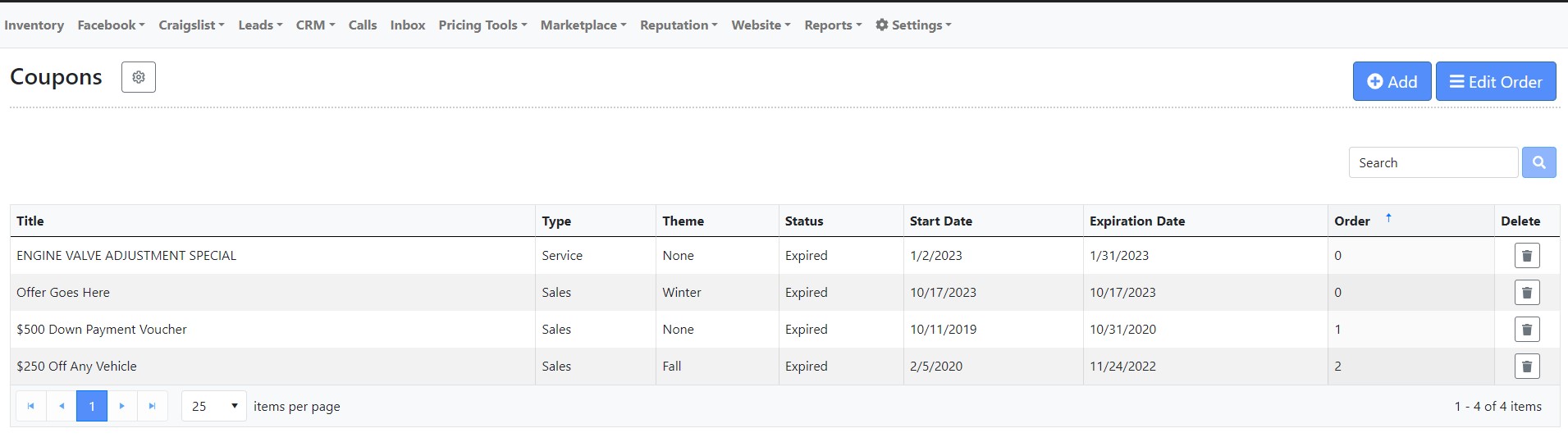This screenshot has height=442, width=1568.
Task: Sort table by Expiration Date column
Action: click(1136, 221)
